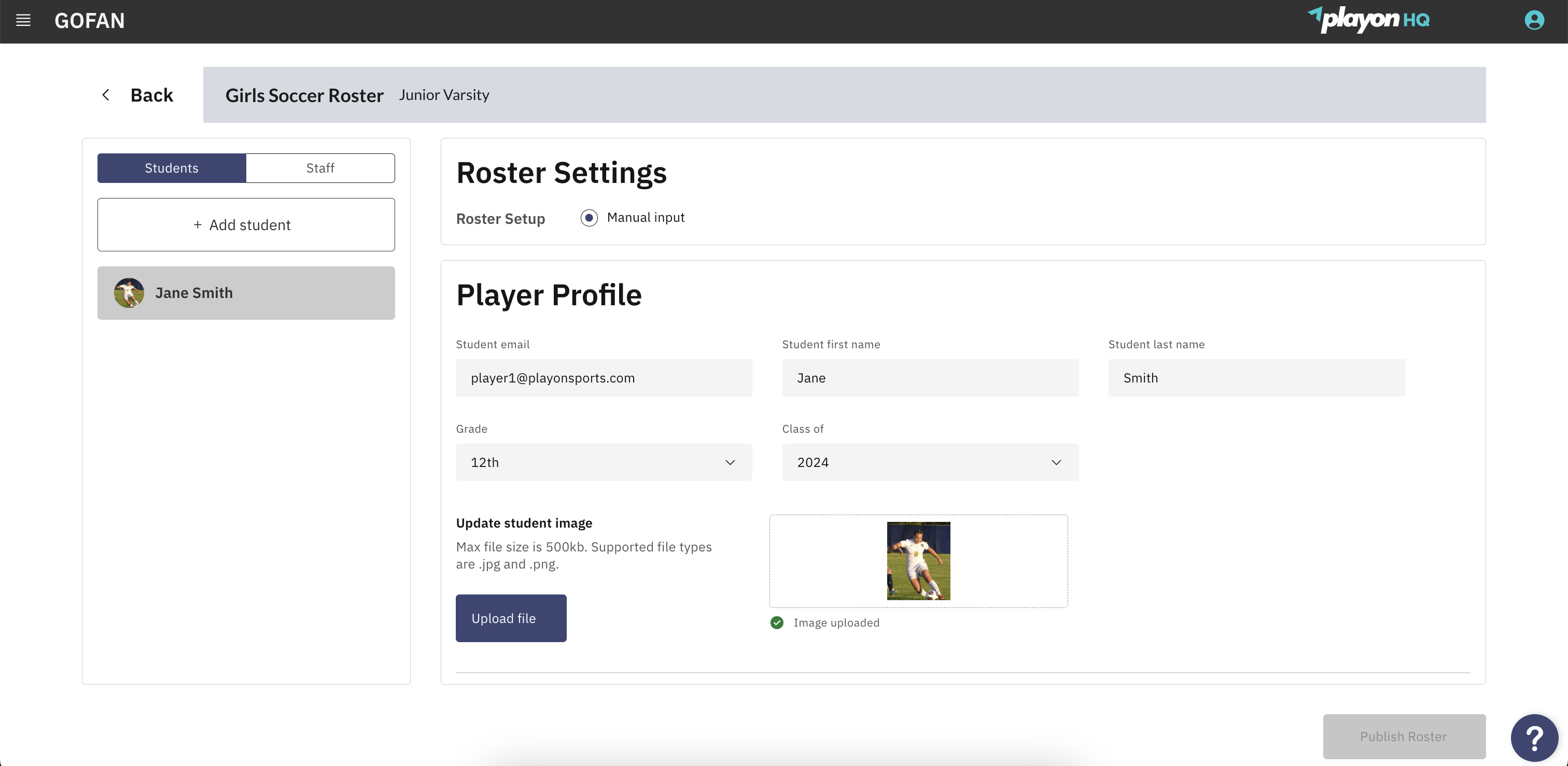The height and width of the screenshot is (766, 1568).
Task: Open the user account profile icon
Action: coord(1533,20)
